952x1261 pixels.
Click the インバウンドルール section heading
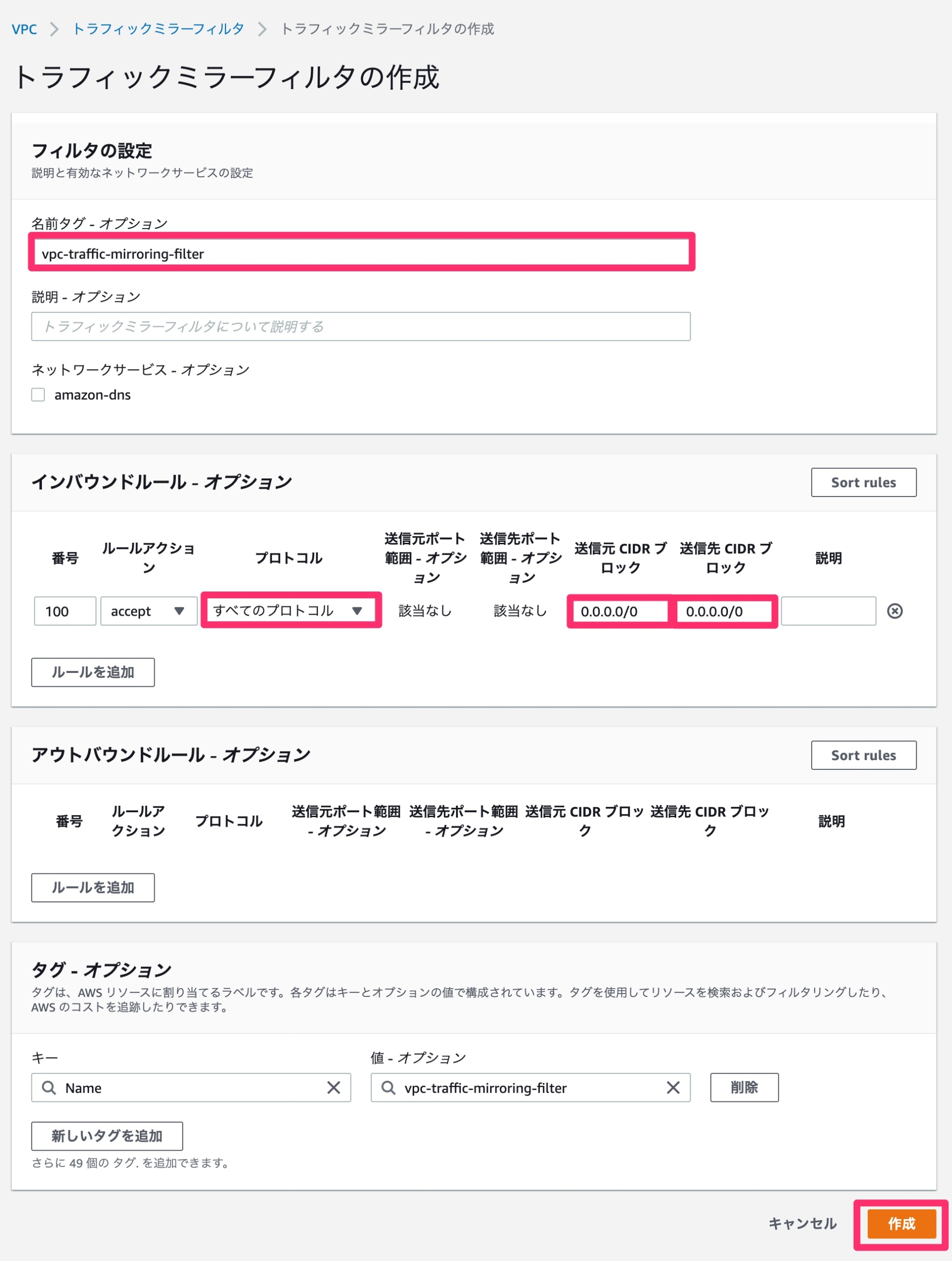162,482
